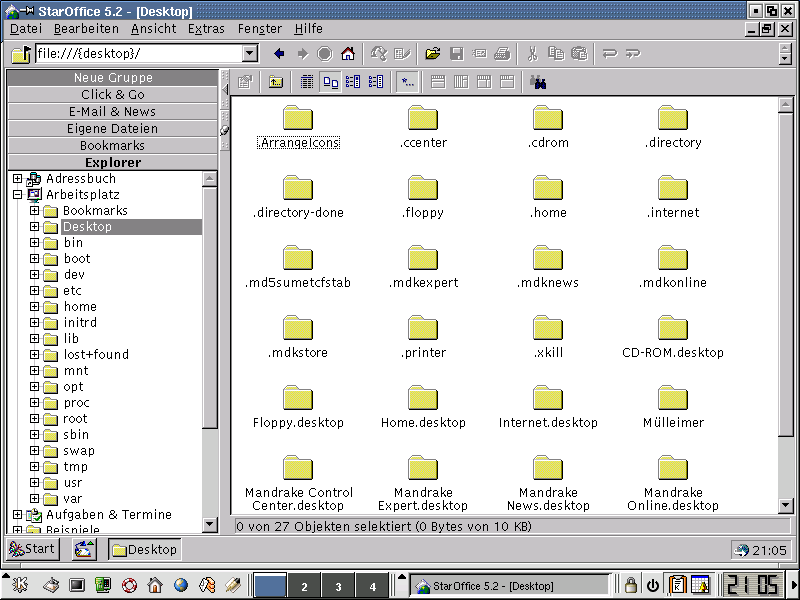The image size is (800, 600).
Task: Expand the Bookmarks folder tree node
Action: pos(34,210)
